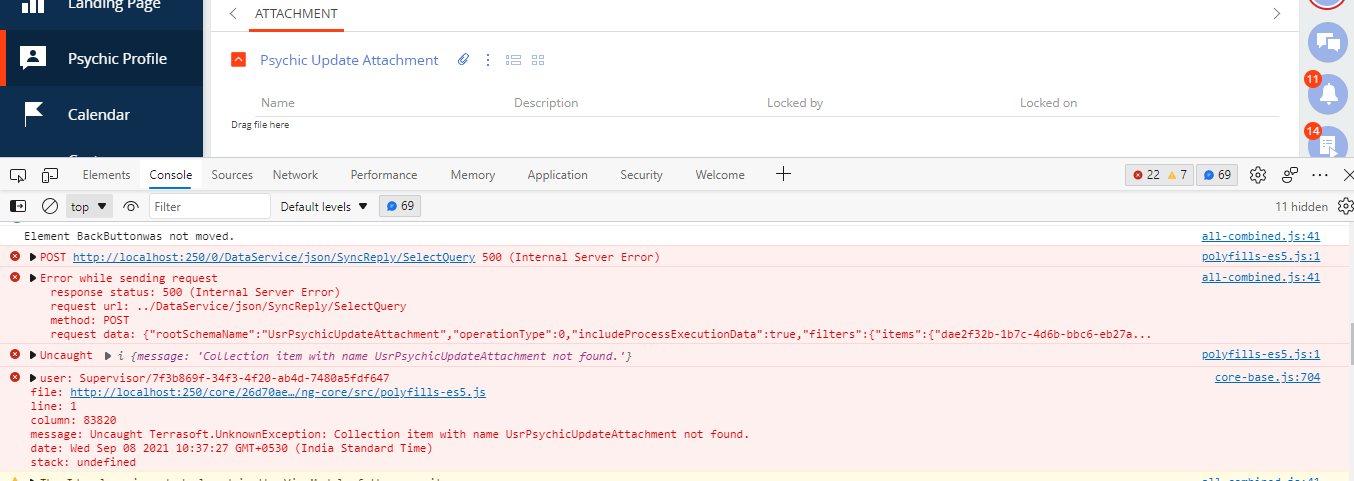This screenshot has height=481, width=1354.
Task: Click the Locked by column header
Action: (795, 103)
